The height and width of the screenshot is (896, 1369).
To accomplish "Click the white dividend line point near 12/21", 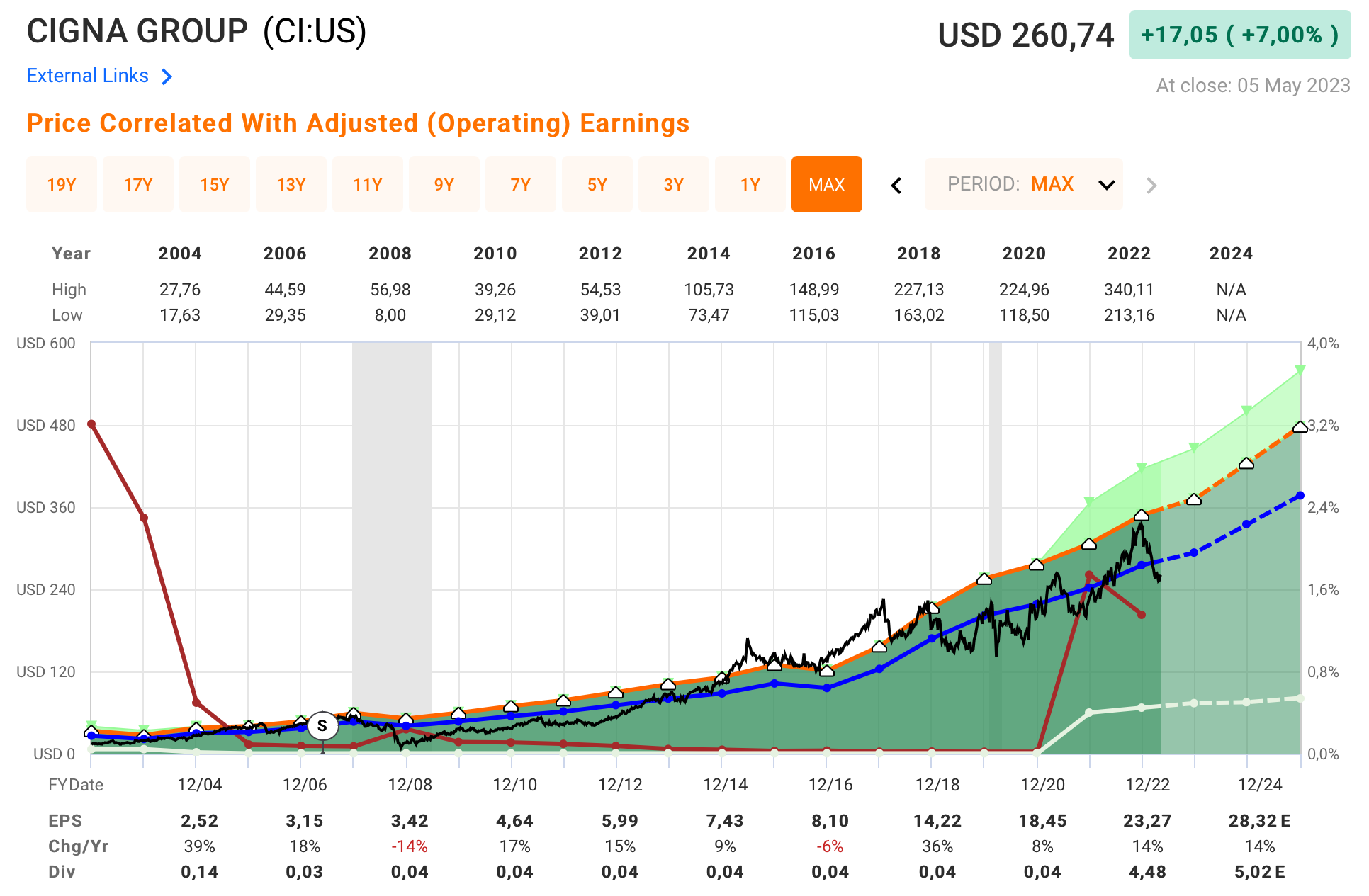I will (x=1089, y=713).
